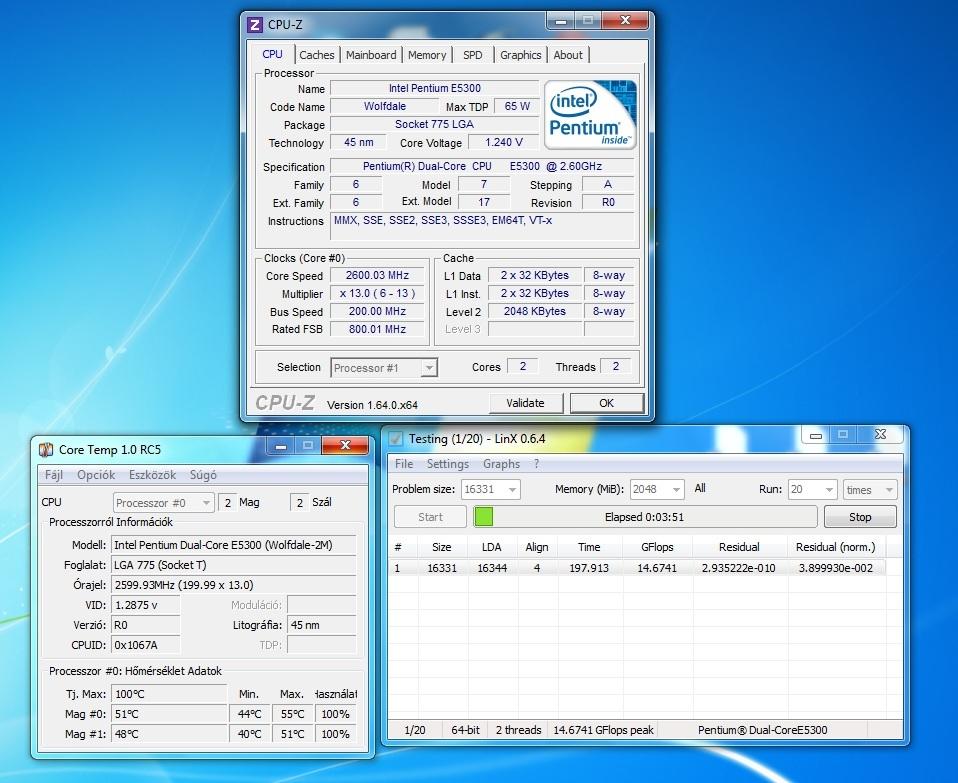Click the Modell field in Core Temp
The width and height of the screenshot is (958, 783).
pyautogui.click(x=233, y=545)
